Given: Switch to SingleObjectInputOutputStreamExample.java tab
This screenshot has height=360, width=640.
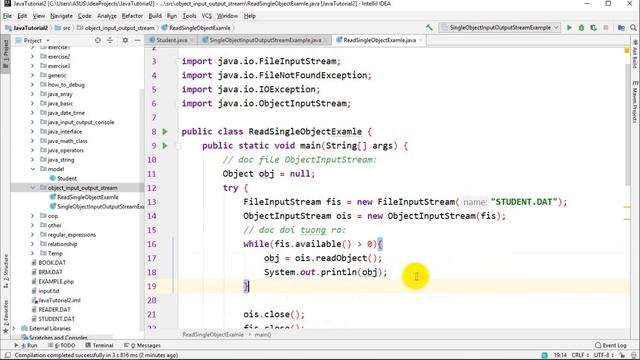Looking at the screenshot, I should tap(265, 40).
